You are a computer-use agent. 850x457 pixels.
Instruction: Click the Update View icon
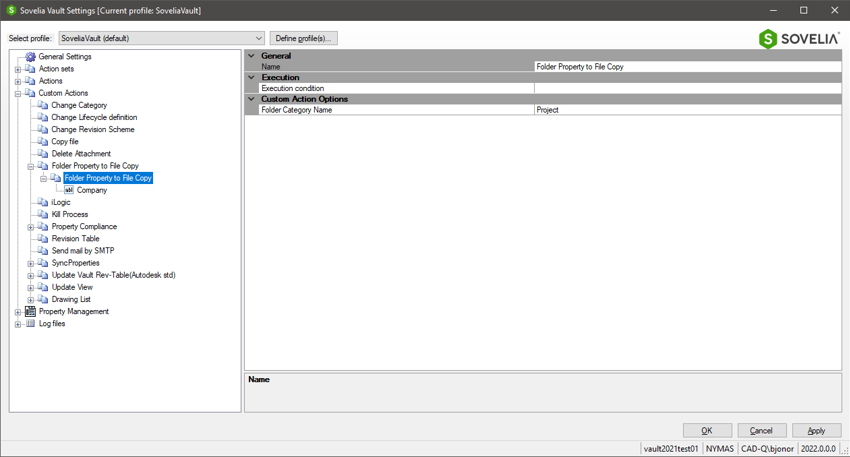click(x=43, y=287)
